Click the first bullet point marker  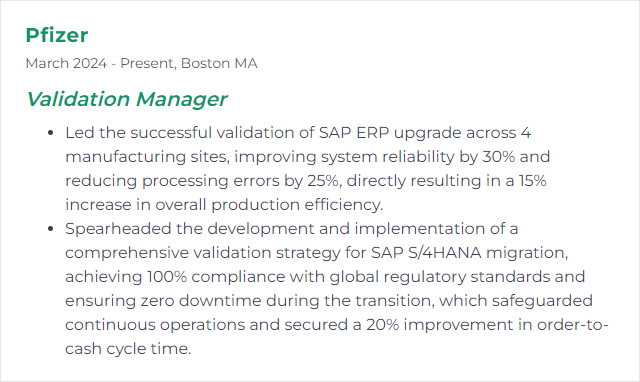(51, 133)
